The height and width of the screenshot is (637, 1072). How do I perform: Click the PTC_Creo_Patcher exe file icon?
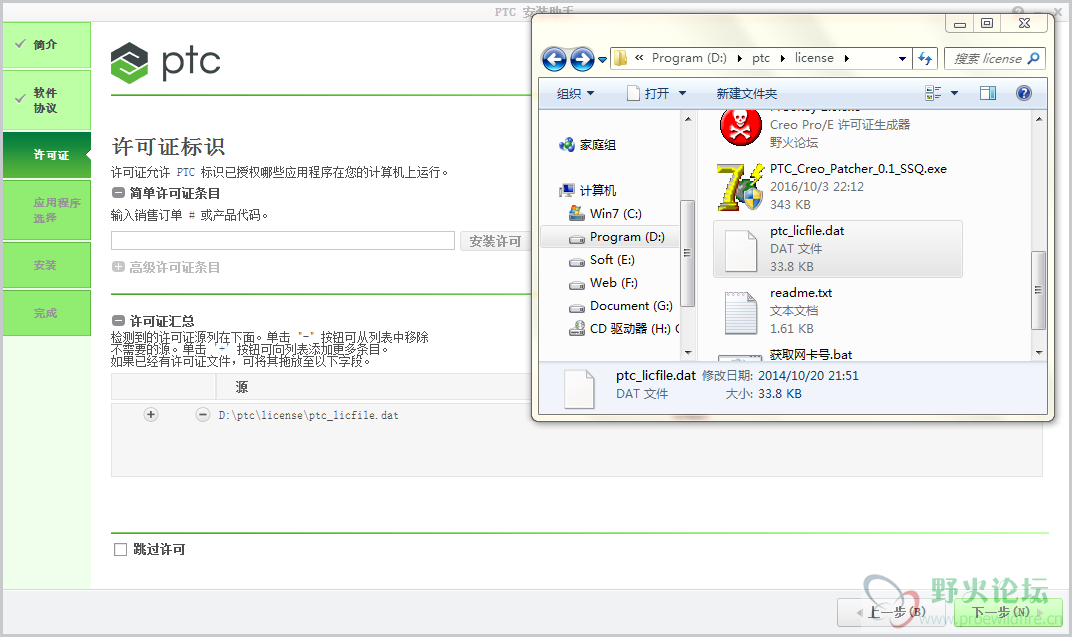[x=740, y=187]
